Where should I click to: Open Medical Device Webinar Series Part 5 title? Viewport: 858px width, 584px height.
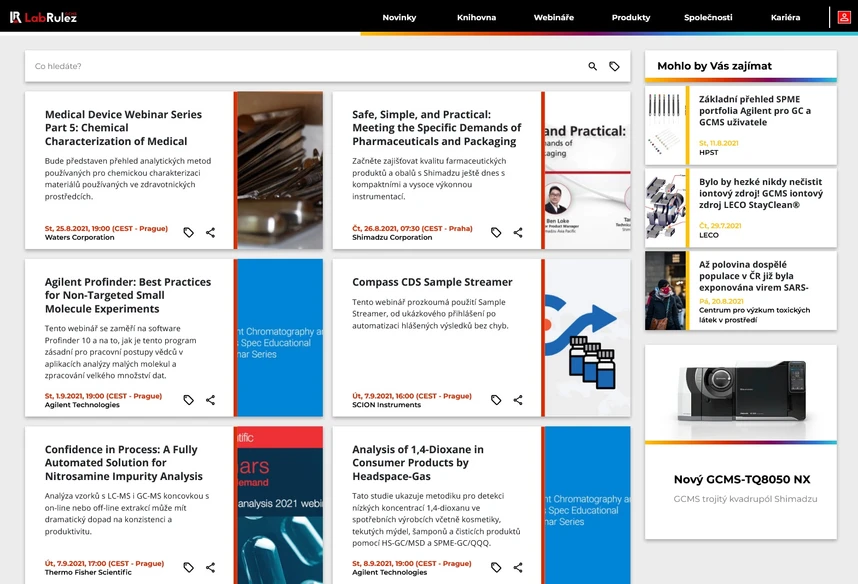[x=124, y=128]
